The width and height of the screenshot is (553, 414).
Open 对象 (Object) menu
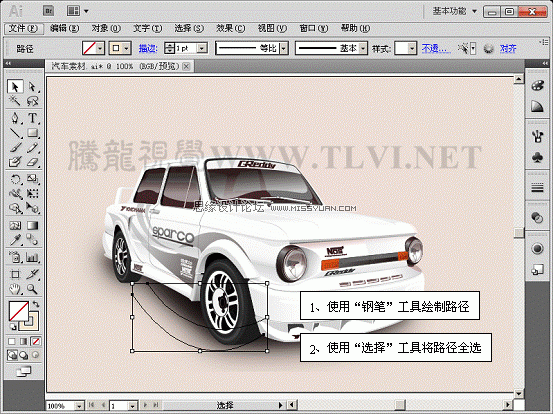(106, 28)
